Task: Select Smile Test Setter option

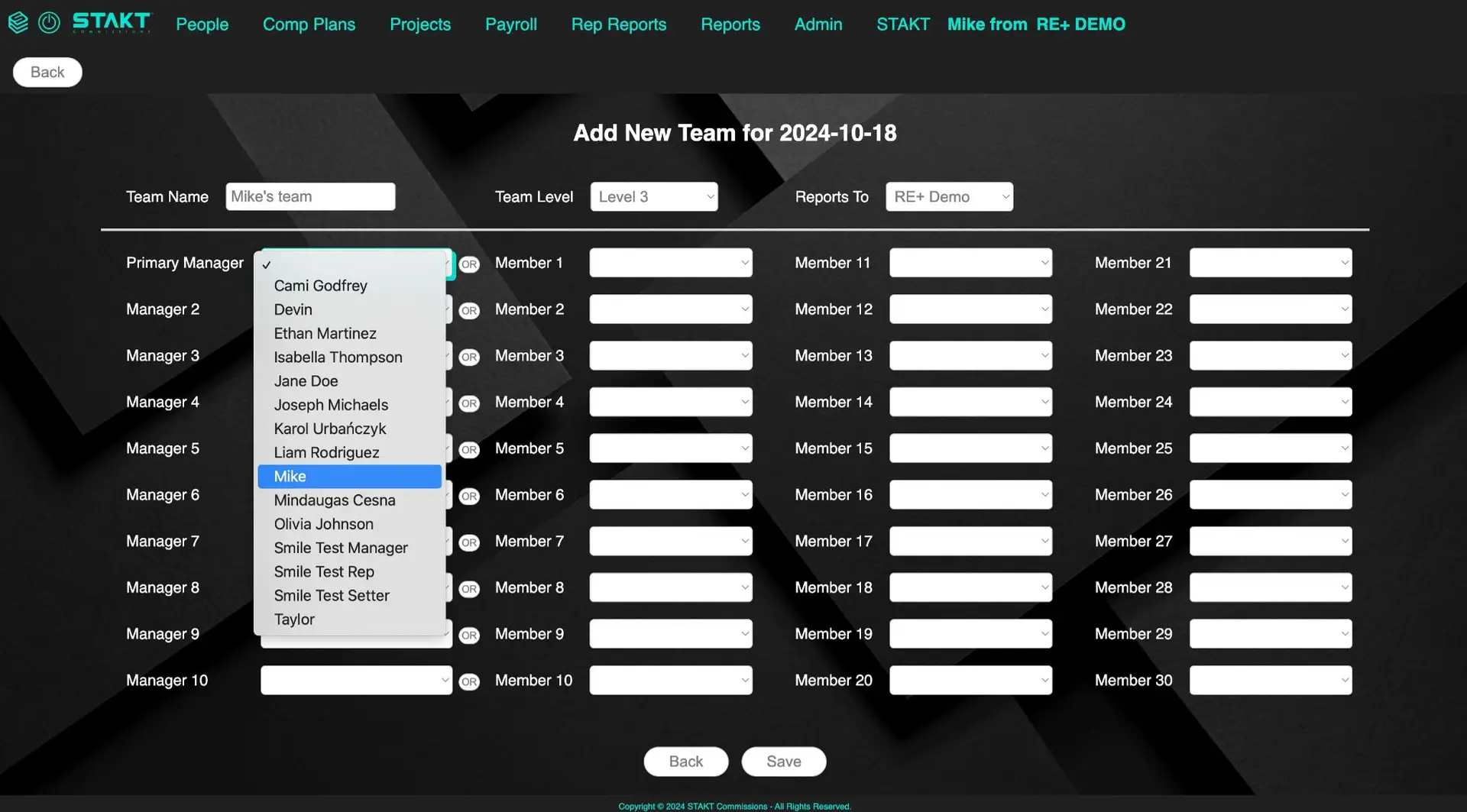Action: coord(350,595)
